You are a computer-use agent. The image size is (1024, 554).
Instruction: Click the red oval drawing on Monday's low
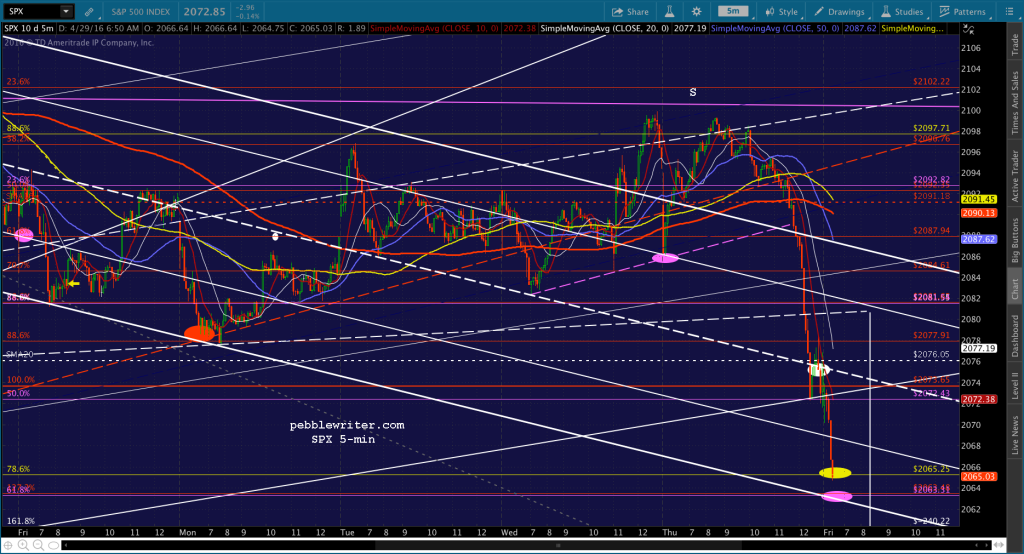(x=199, y=334)
